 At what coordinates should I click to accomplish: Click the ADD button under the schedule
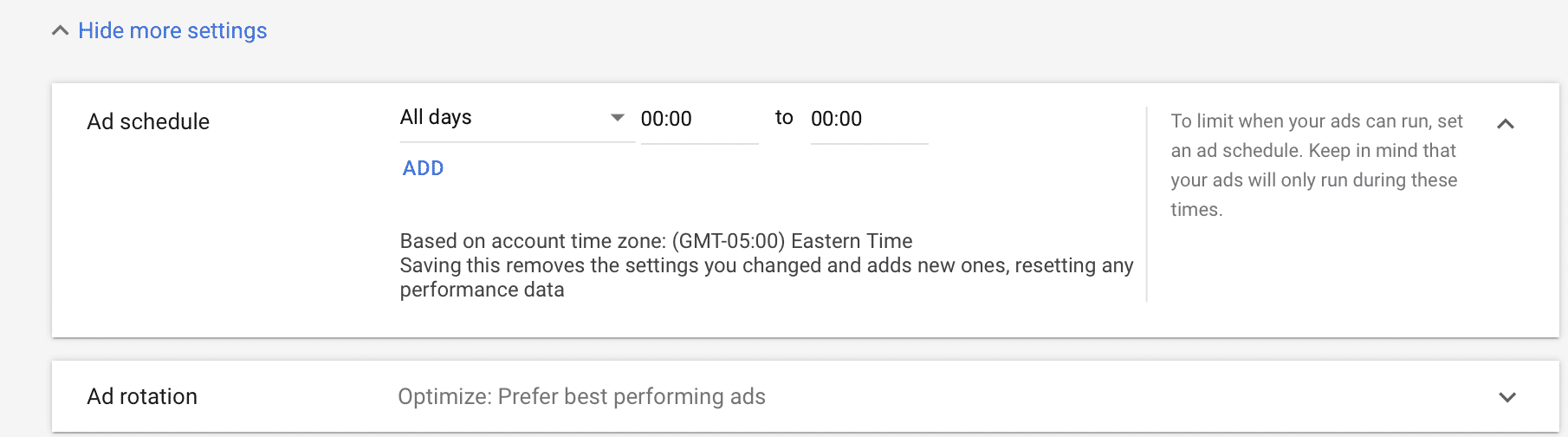pos(424,168)
